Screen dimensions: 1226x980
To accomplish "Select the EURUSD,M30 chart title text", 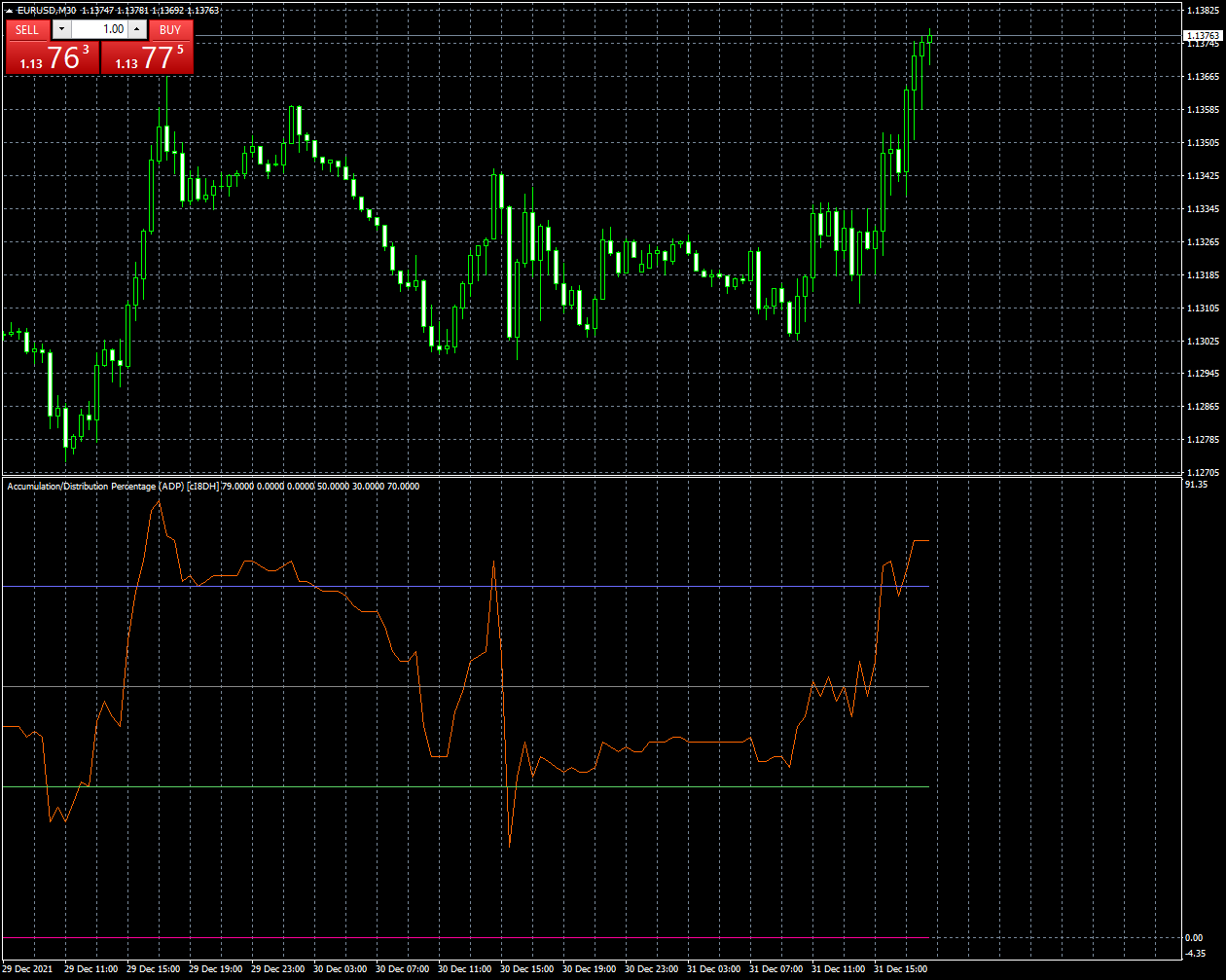I will tap(47, 10).
